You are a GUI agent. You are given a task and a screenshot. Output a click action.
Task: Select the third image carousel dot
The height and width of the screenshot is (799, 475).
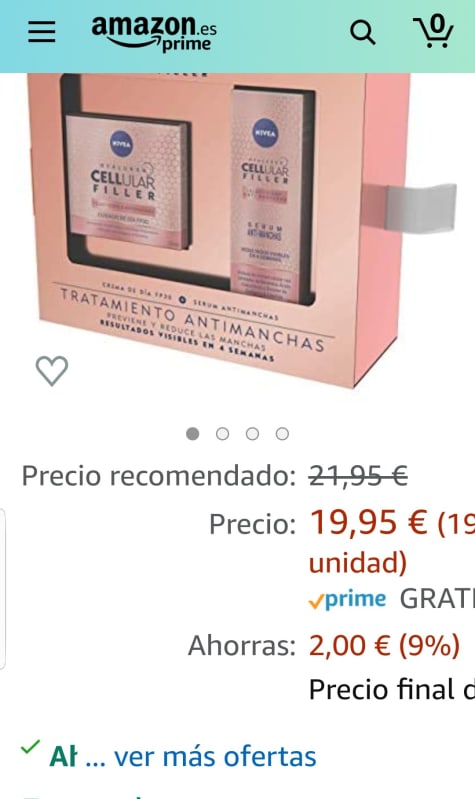(252, 434)
